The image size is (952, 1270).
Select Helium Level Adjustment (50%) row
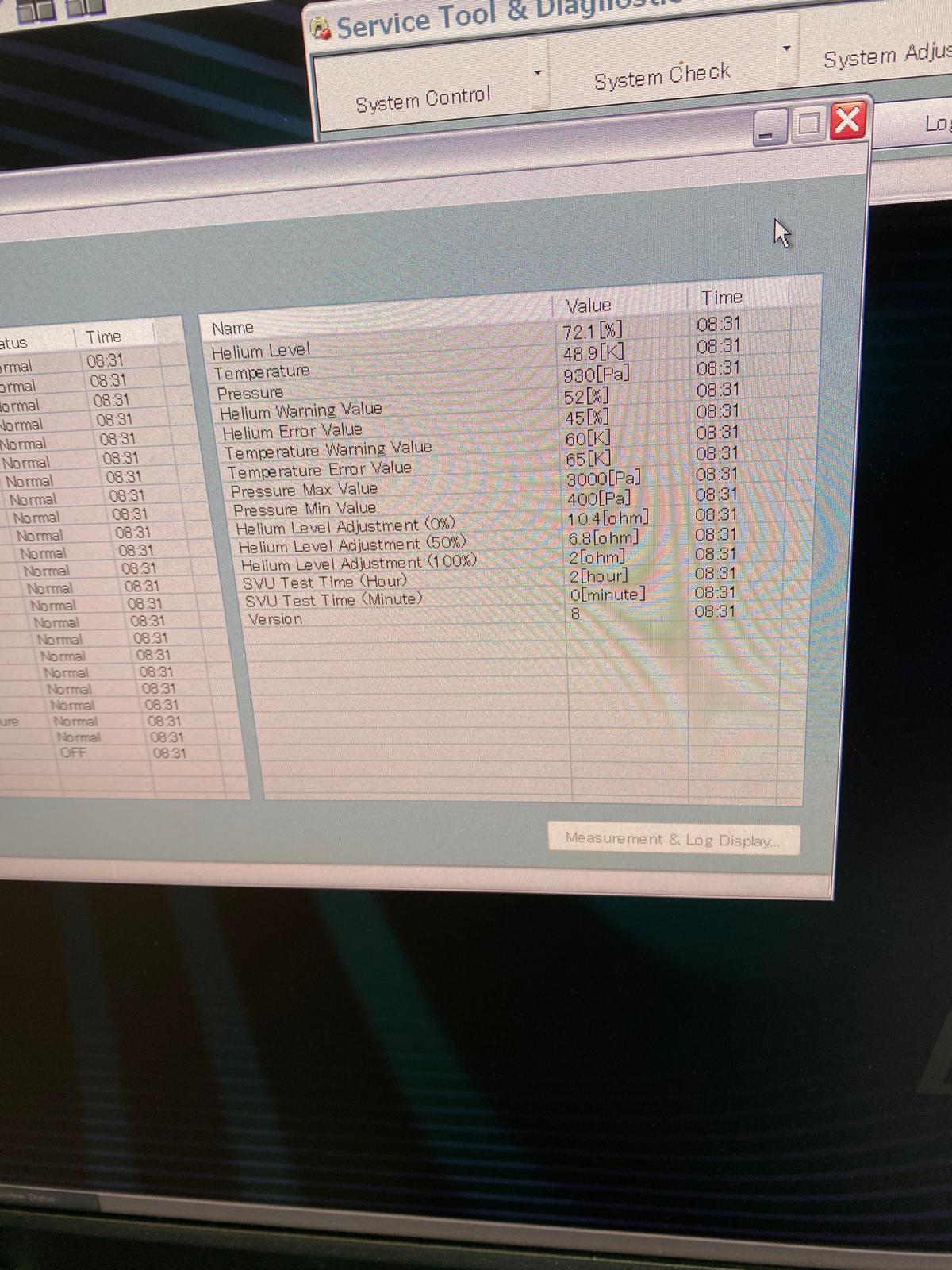pos(351,545)
